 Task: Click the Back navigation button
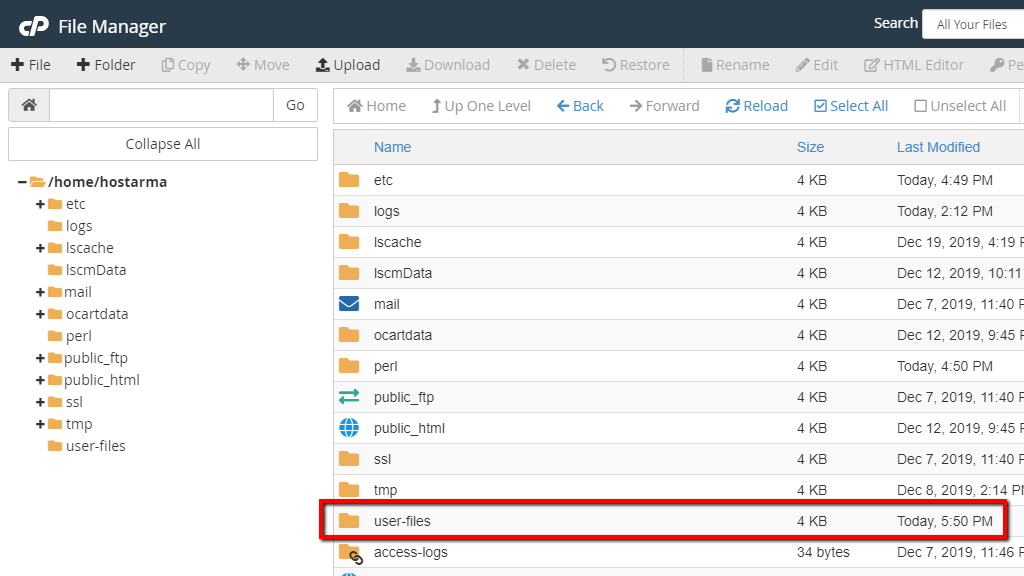[x=580, y=106]
